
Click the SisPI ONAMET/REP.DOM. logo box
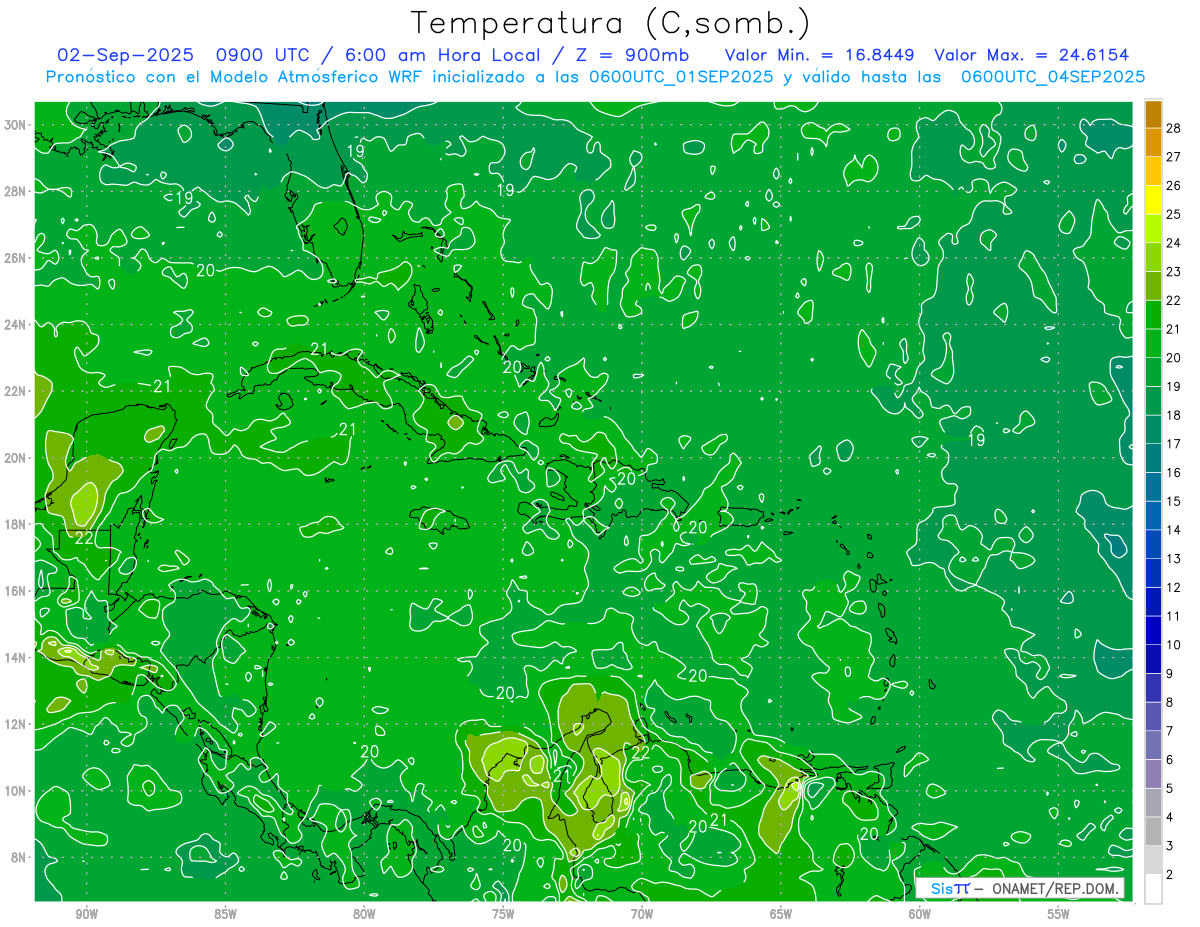tap(1020, 888)
